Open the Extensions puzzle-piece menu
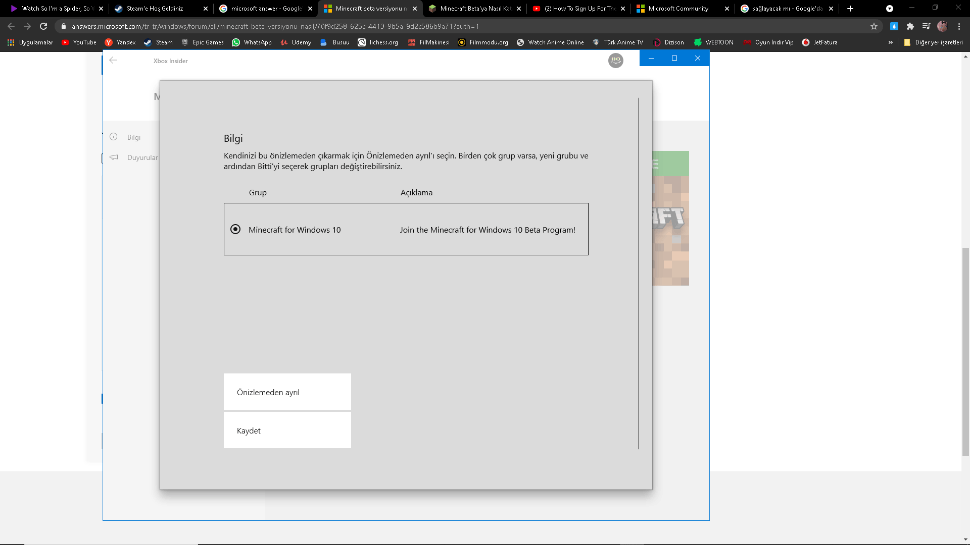 click(x=910, y=27)
